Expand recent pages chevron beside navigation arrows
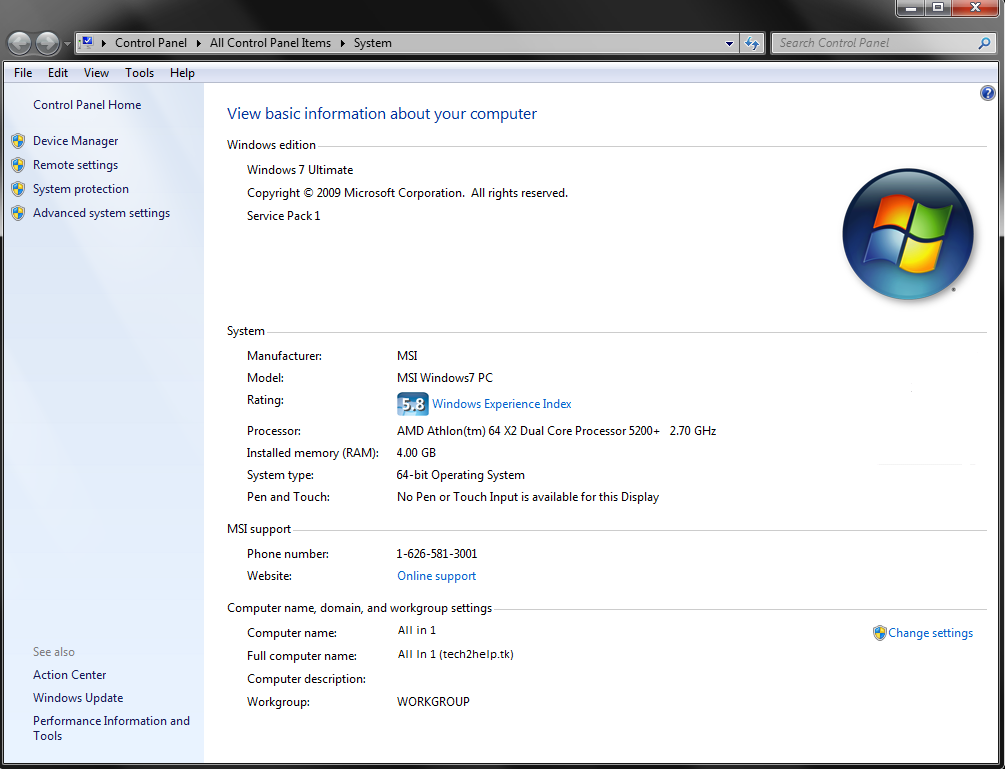Viewport: 1005px width, 769px height. (68, 43)
